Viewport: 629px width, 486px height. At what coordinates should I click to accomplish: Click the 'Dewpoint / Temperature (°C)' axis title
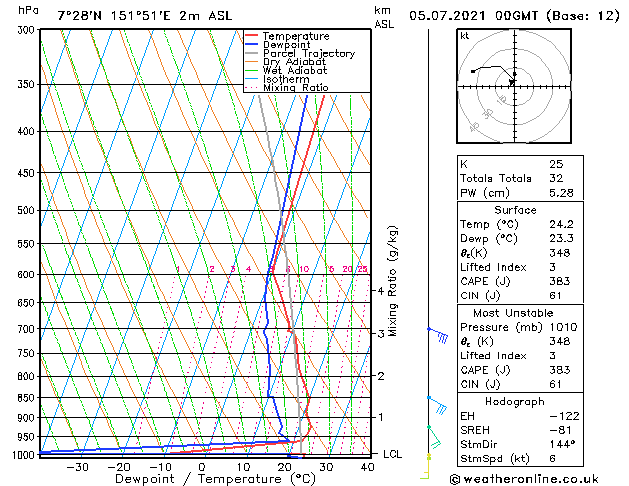215,479
